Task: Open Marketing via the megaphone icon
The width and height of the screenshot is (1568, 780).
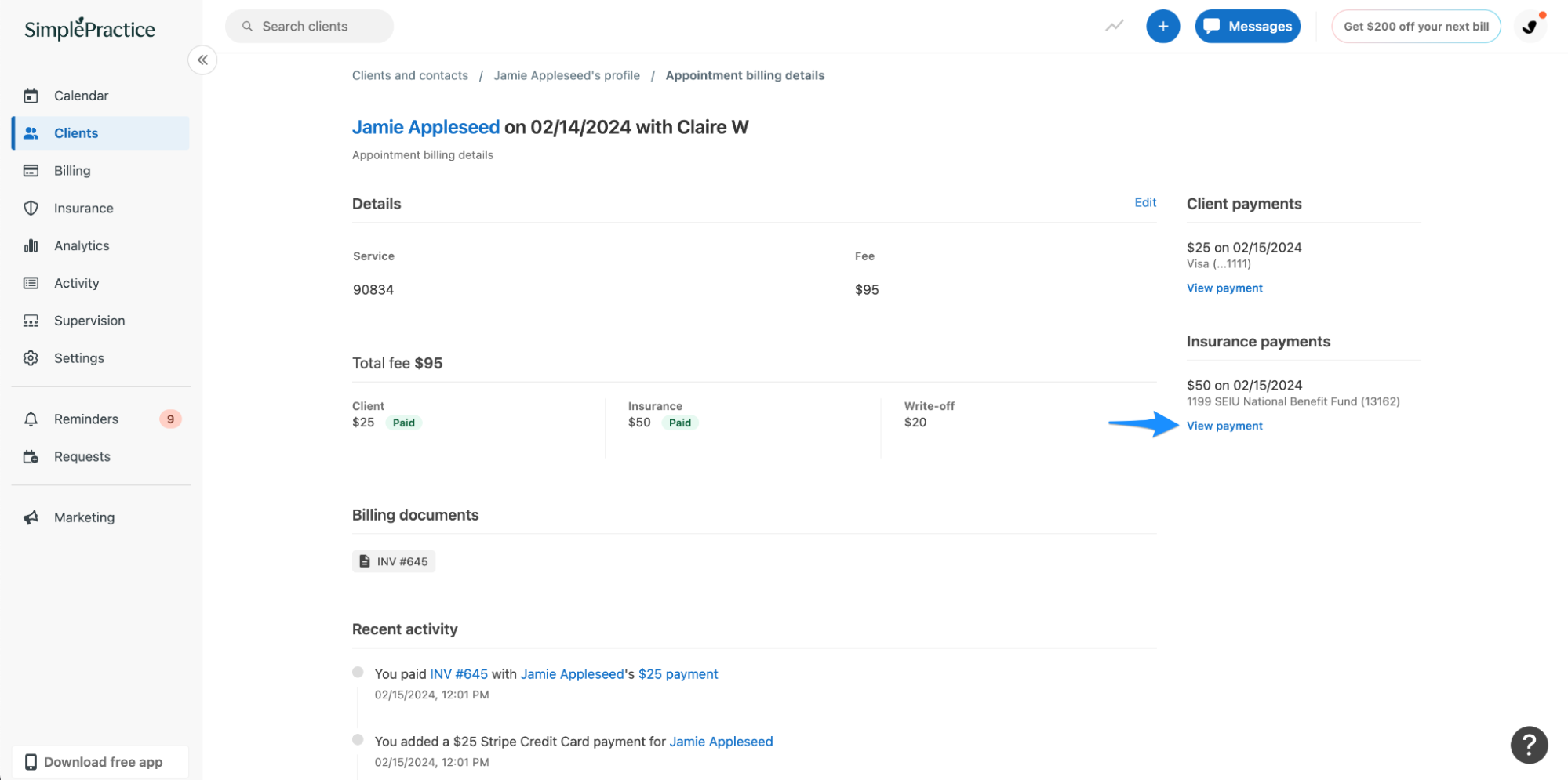Action: [31, 517]
